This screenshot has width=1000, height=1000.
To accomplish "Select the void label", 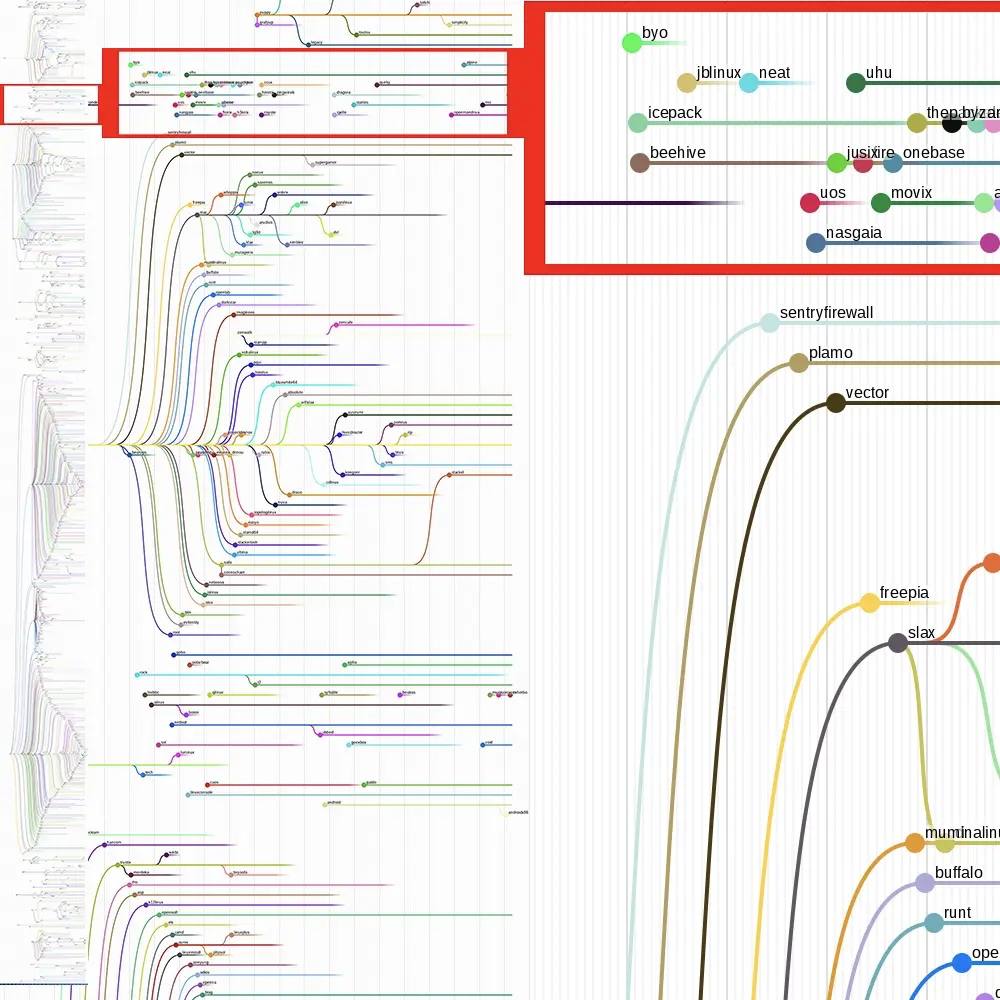I will click(x=489, y=742).
